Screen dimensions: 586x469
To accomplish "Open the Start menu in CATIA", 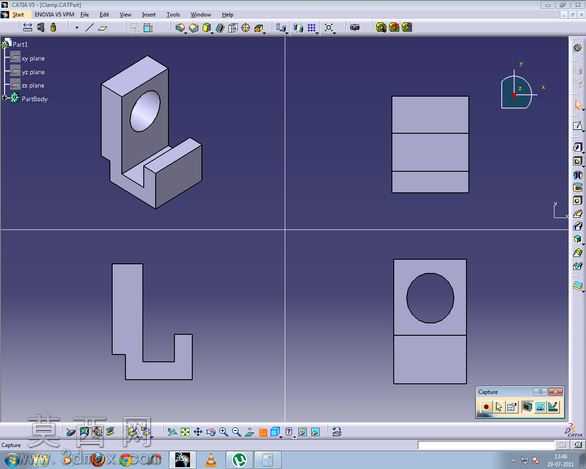I will click(x=18, y=15).
